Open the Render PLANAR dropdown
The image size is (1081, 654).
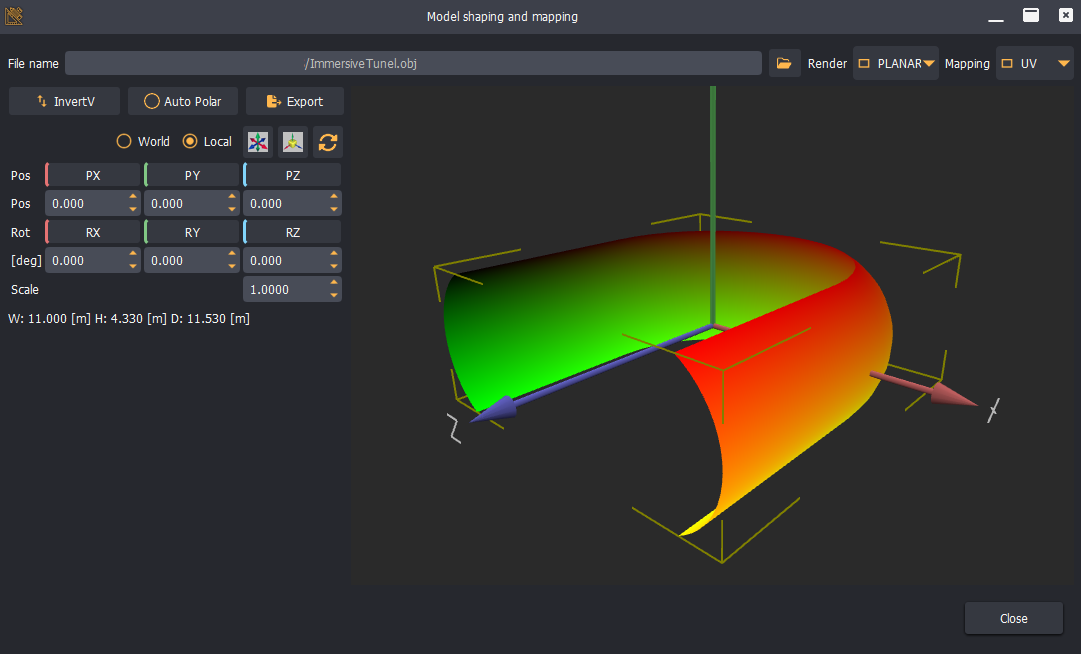click(896, 63)
